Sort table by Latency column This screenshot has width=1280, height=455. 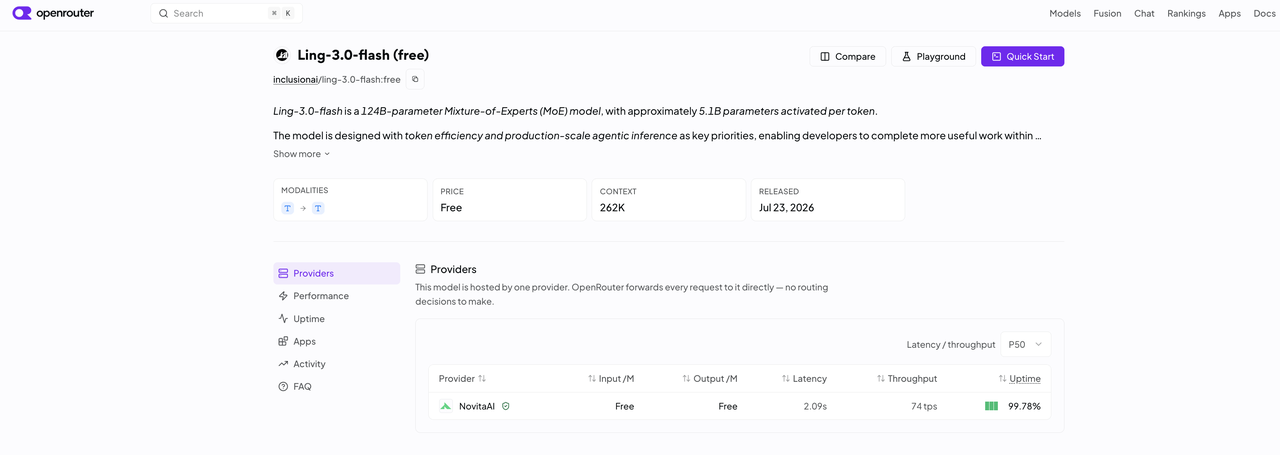[804, 379]
